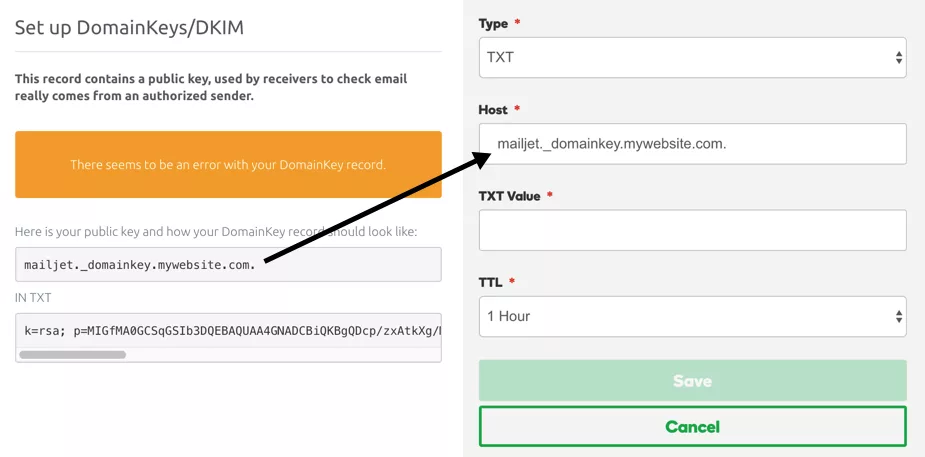Screen dimensions: 925x457
Task: Click the IN TXT label text
Action: click(x=33, y=297)
